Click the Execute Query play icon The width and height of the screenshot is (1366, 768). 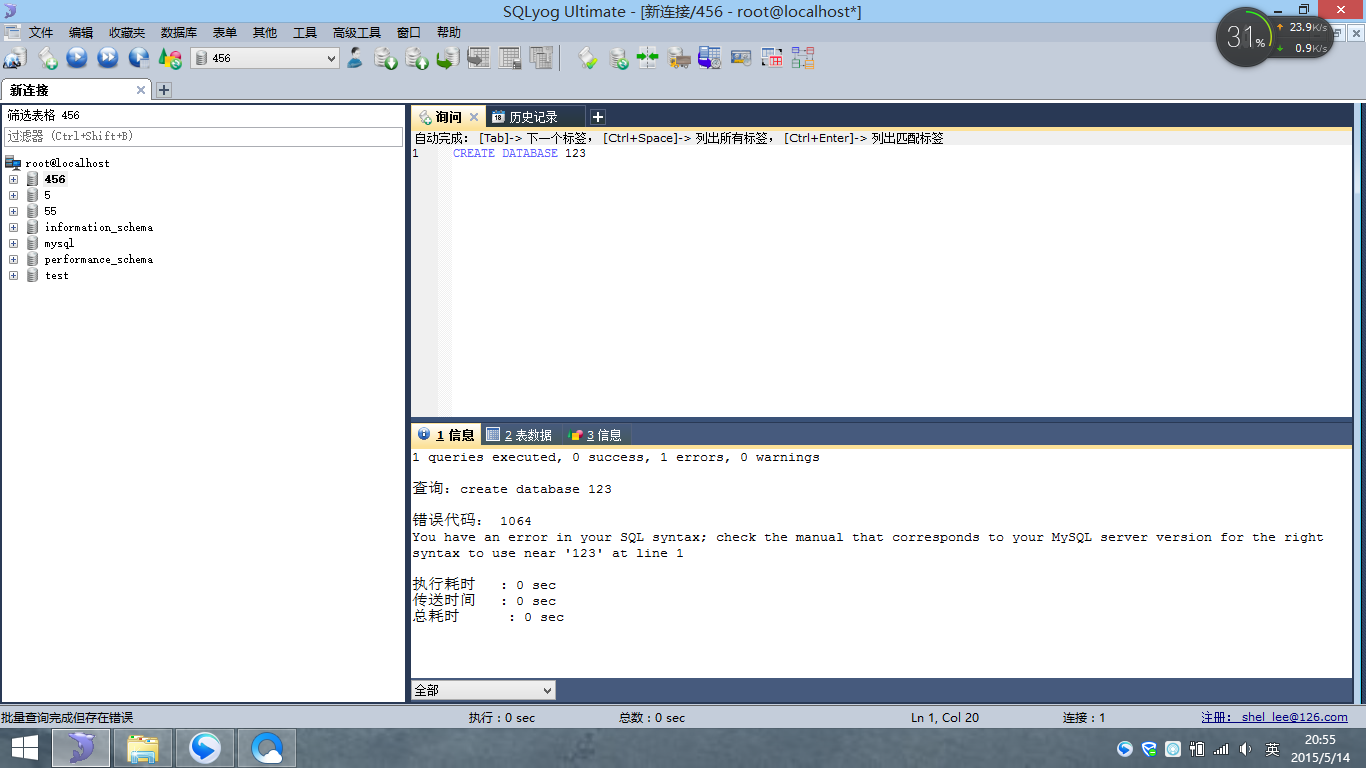[x=77, y=58]
